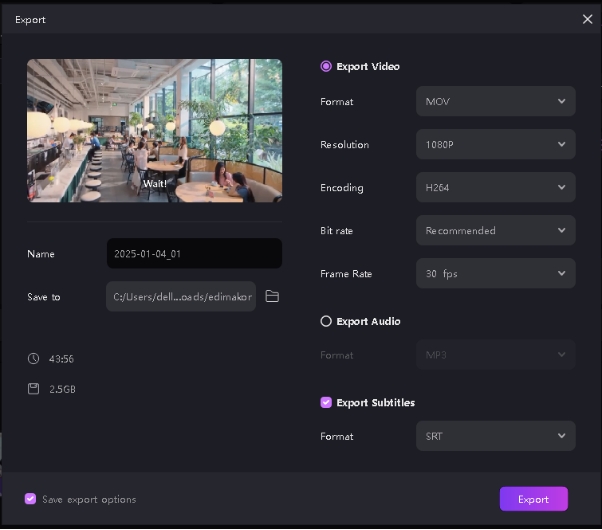Click the video preview thumbnail
Viewport: 602px width, 530px height.
(154, 130)
